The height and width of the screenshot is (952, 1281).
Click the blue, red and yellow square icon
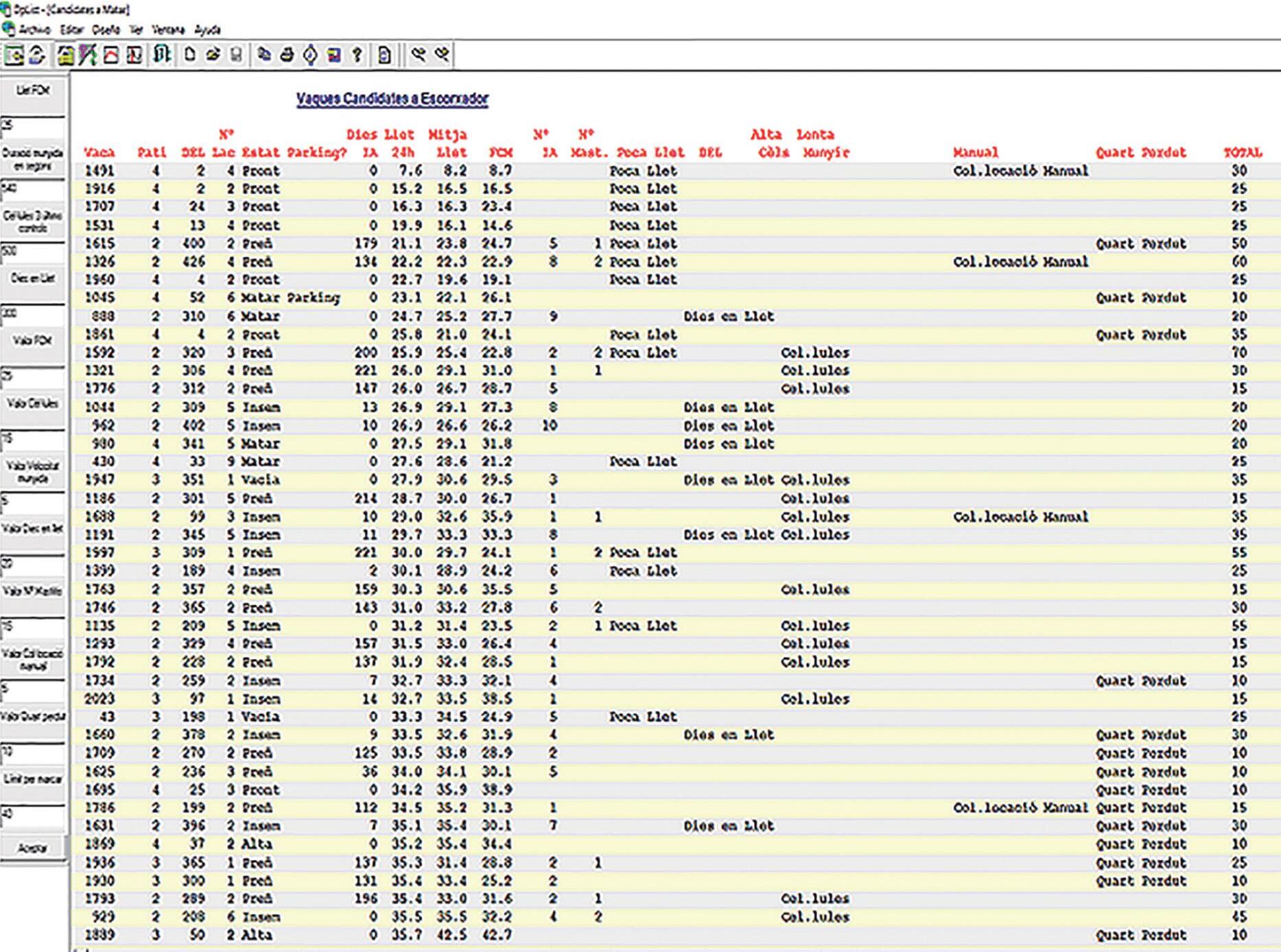333,55
